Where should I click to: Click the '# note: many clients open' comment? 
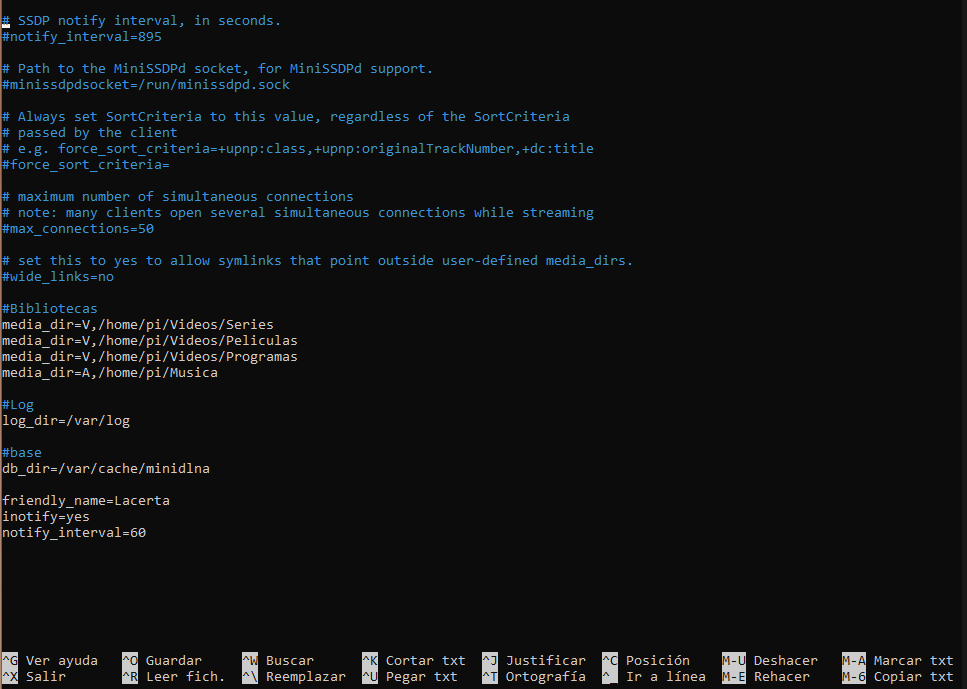[x=298, y=213]
